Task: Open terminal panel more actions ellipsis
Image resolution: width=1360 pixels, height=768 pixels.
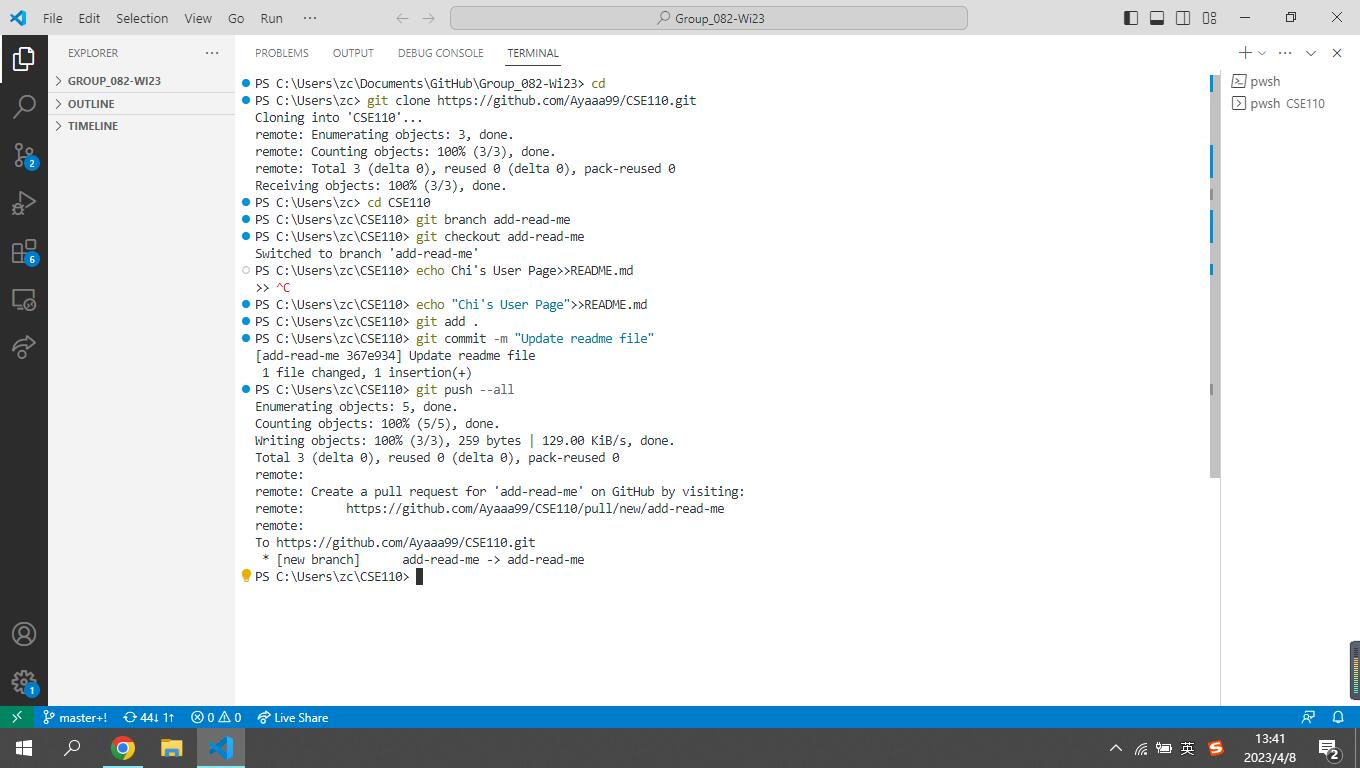Action: pyautogui.click(x=1285, y=53)
